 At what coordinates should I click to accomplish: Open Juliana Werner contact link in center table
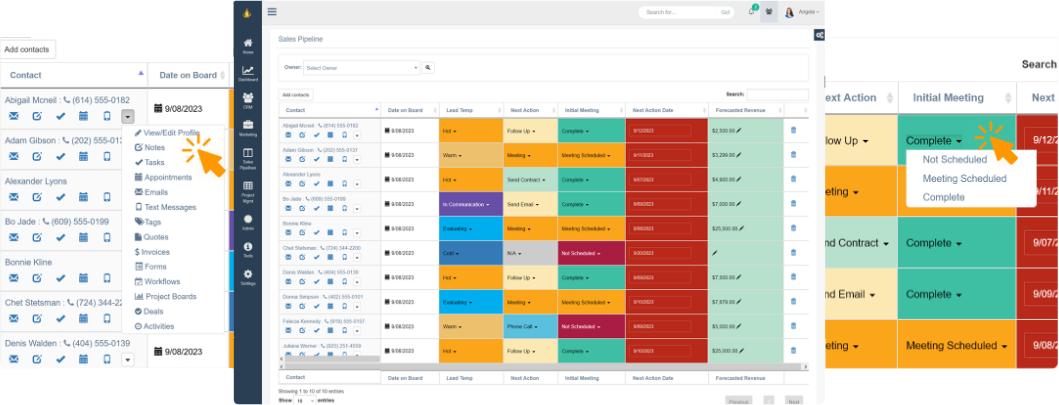tap(300, 346)
